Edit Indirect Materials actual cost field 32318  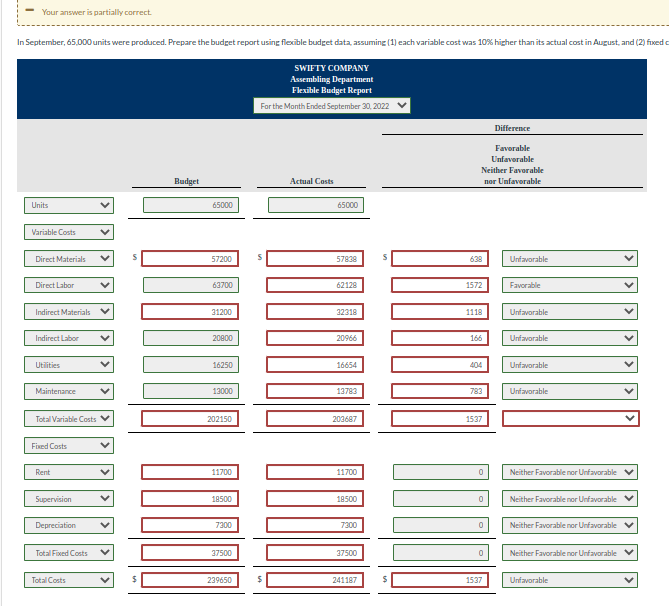tap(315, 312)
